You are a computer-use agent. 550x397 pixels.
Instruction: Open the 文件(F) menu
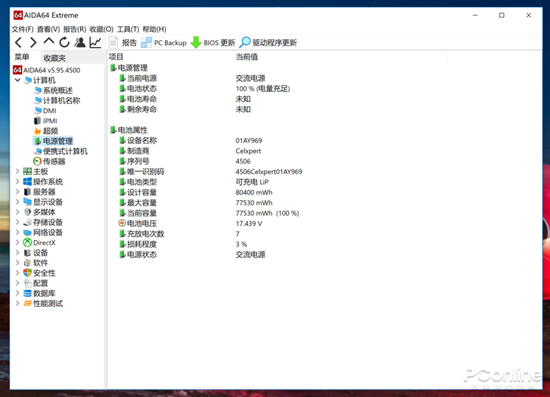(23, 29)
